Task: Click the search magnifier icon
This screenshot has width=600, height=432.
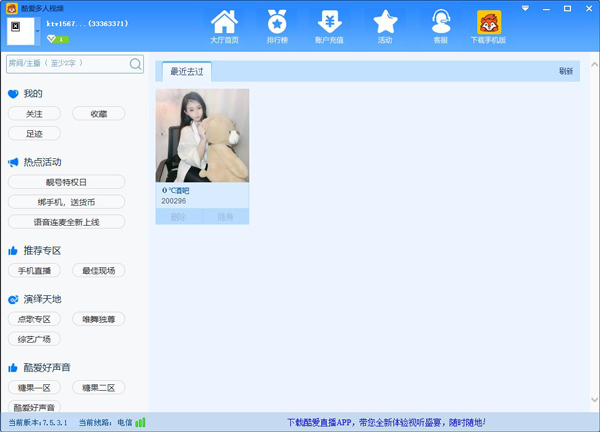Action: (x=135, y=64)
